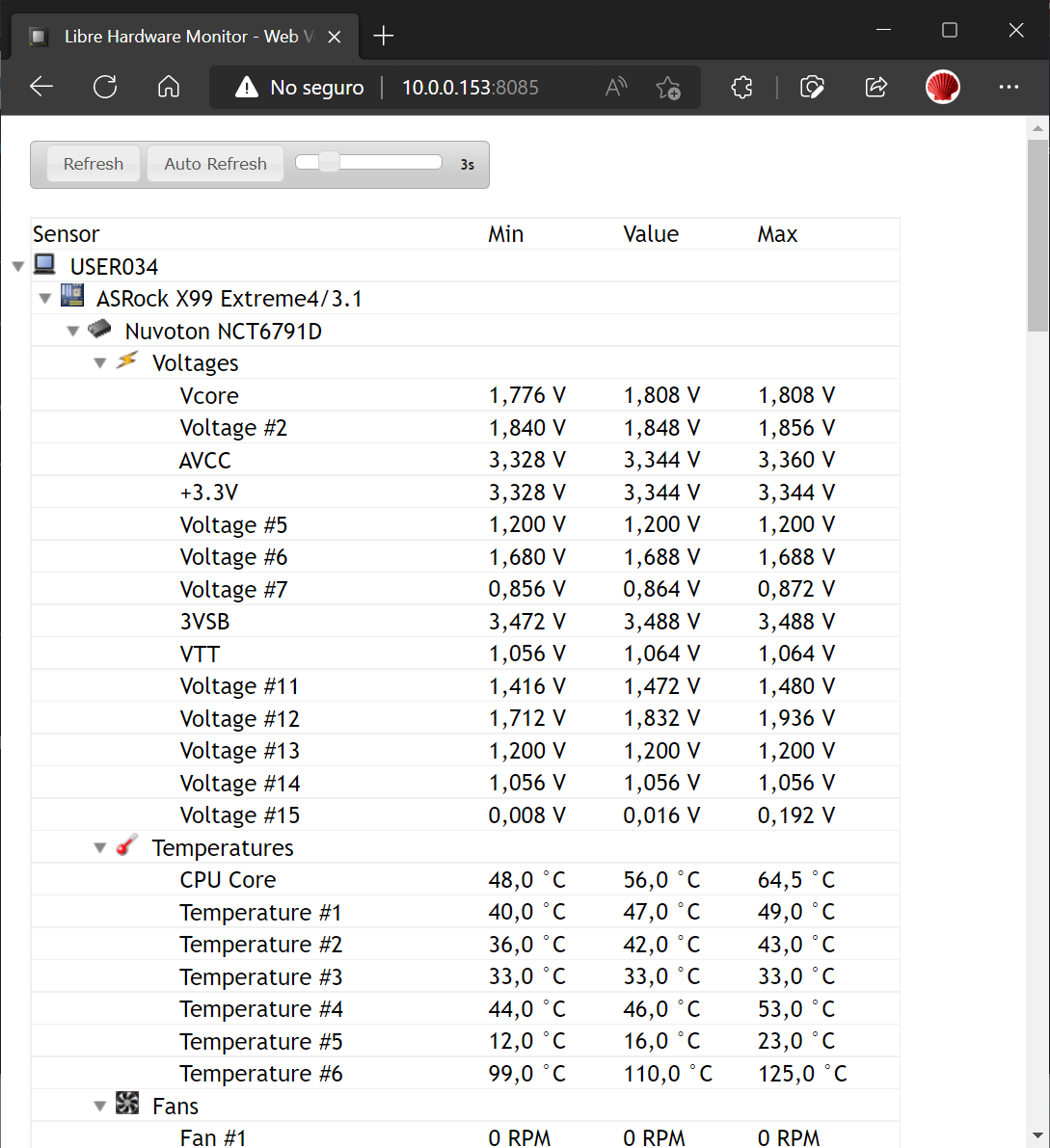
Task: Click the Refresh button
Action: tap(93, 164)
